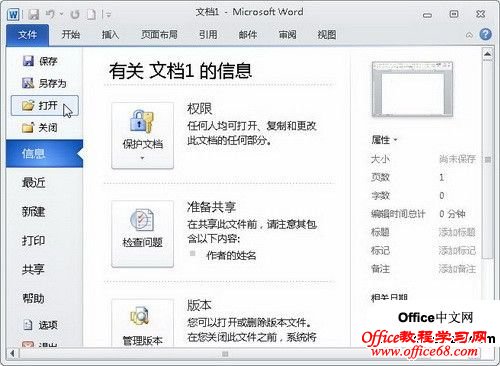
Task: Click 打开 (Open) in the backstage menu
Action: point(45,106)
